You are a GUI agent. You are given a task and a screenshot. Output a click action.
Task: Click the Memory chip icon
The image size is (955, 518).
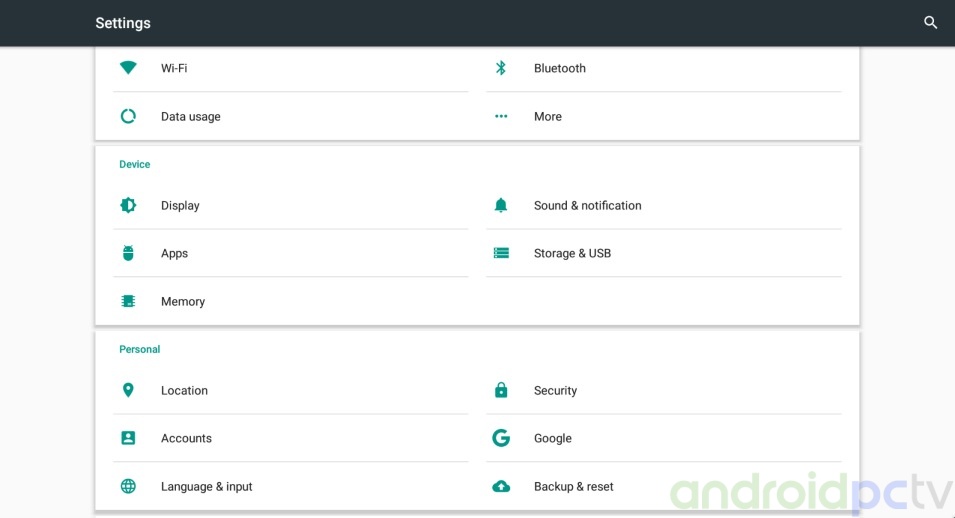(x=128, y=301)
